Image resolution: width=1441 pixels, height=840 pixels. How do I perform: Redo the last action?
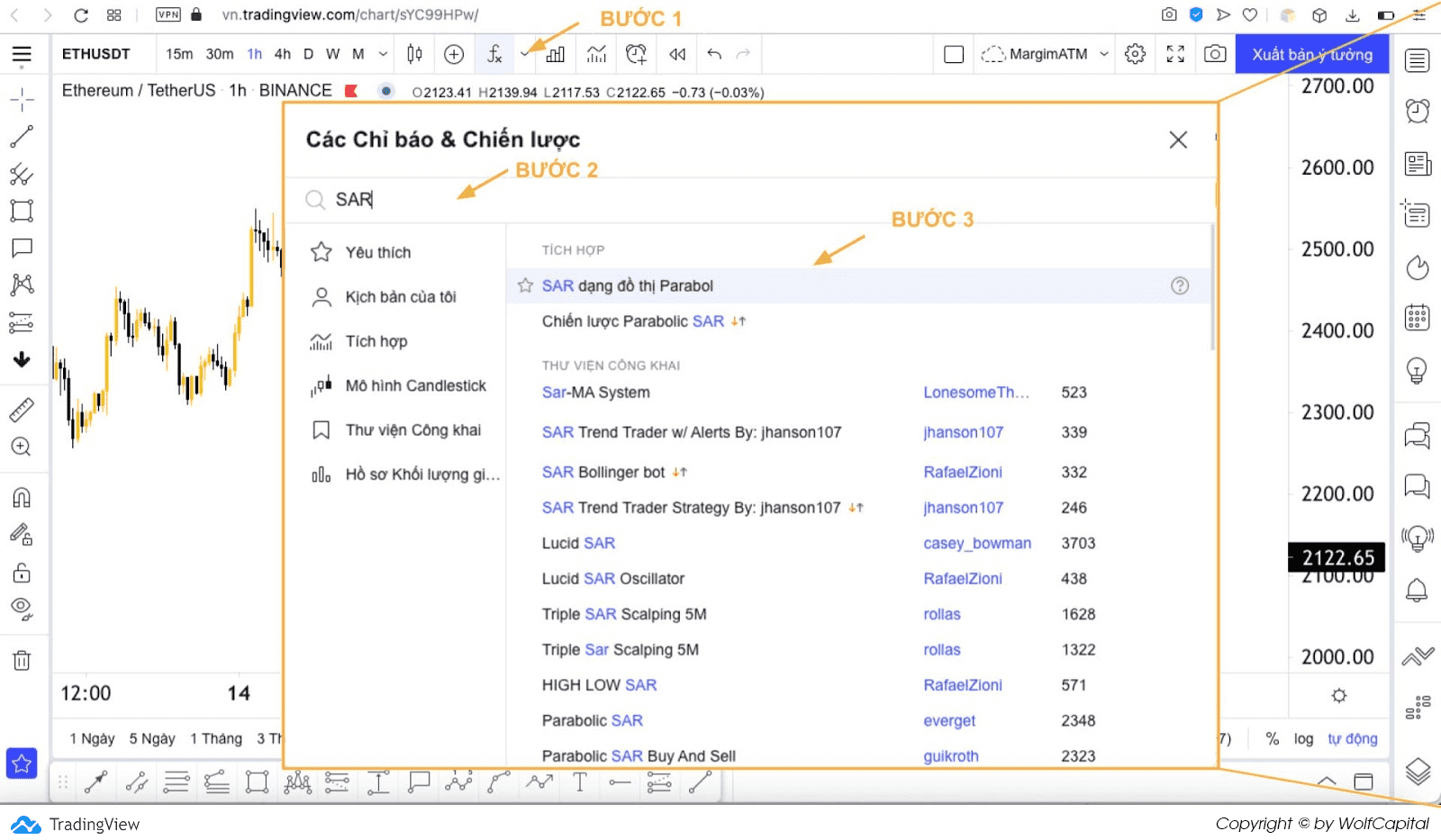743,54
